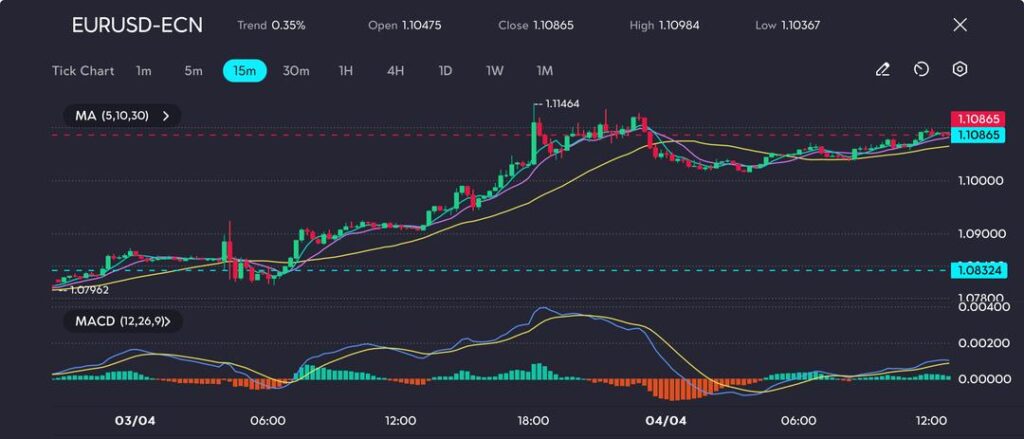The image size is (1024, 439).
Task: Select the 1m timeframe
Action: coord(144,71)
